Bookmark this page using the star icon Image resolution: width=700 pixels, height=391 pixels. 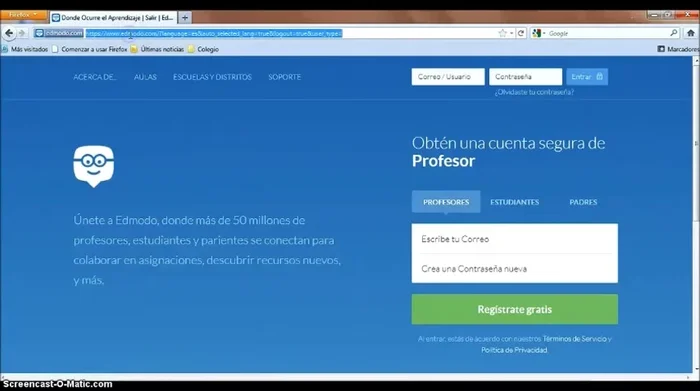pyautogui.click(x=502, y=33)
